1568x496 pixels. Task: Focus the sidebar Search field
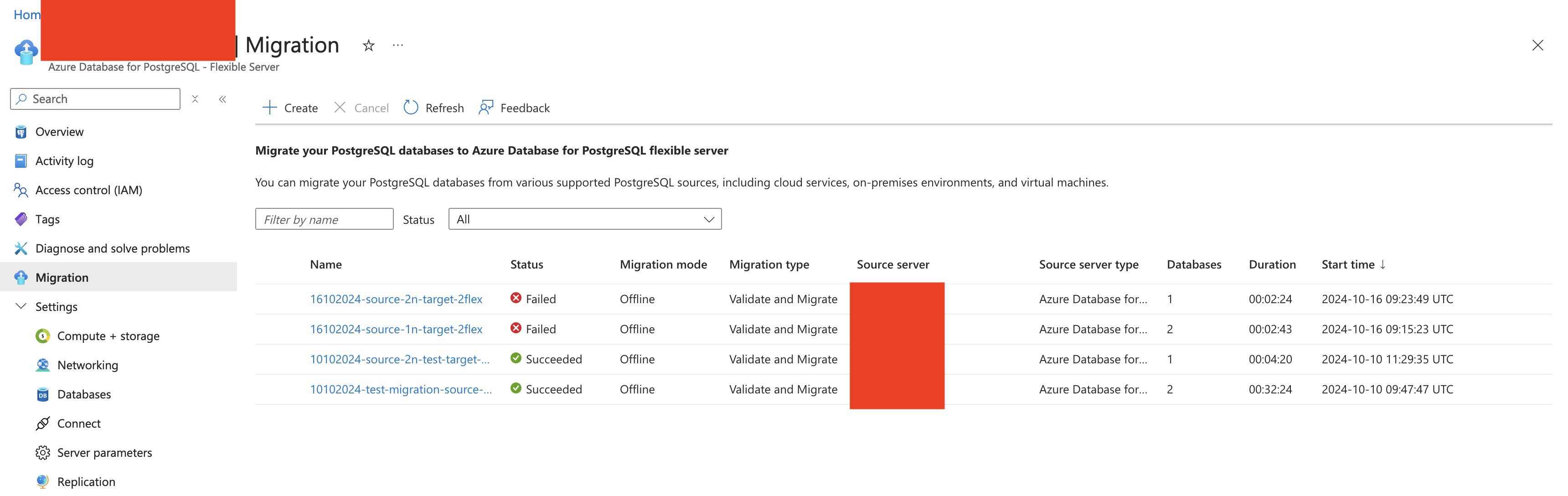coord(95,98)
